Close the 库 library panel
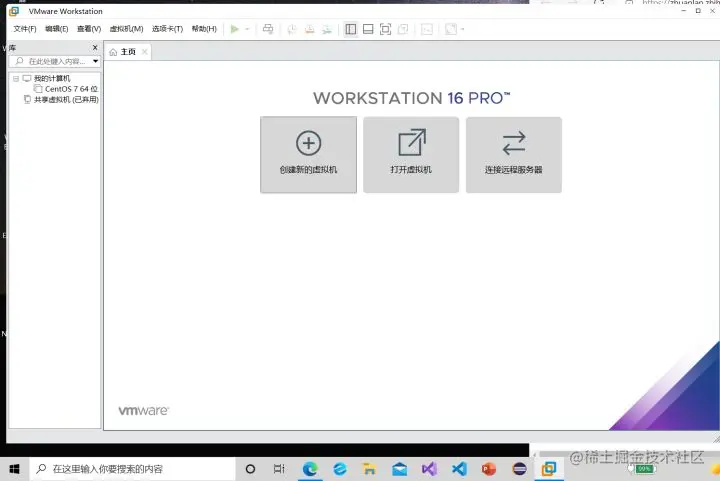Viewport: 720px width, 481px height. pos(95,47)
